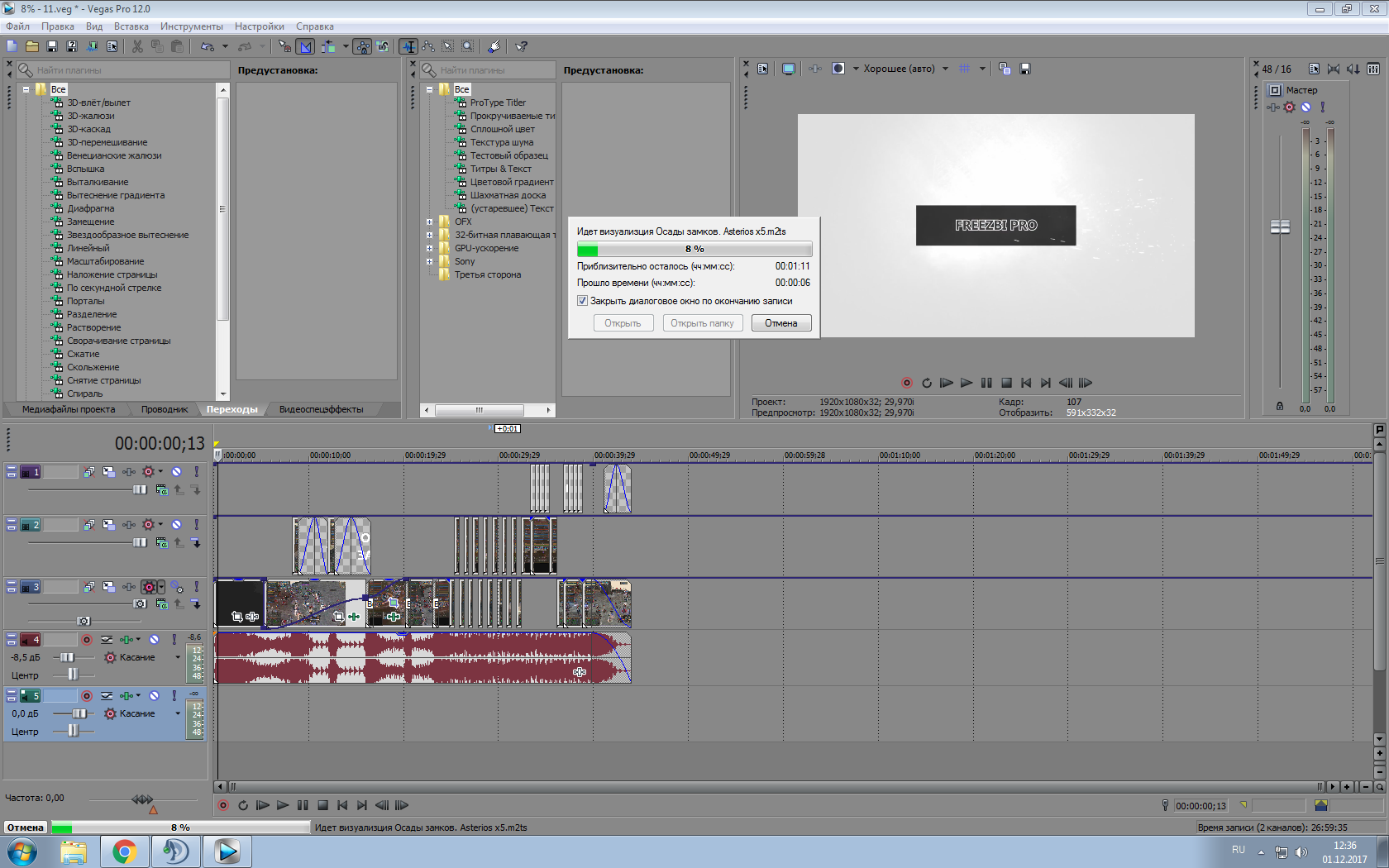Switch to the Проводник tab

[x=165, y=409]
